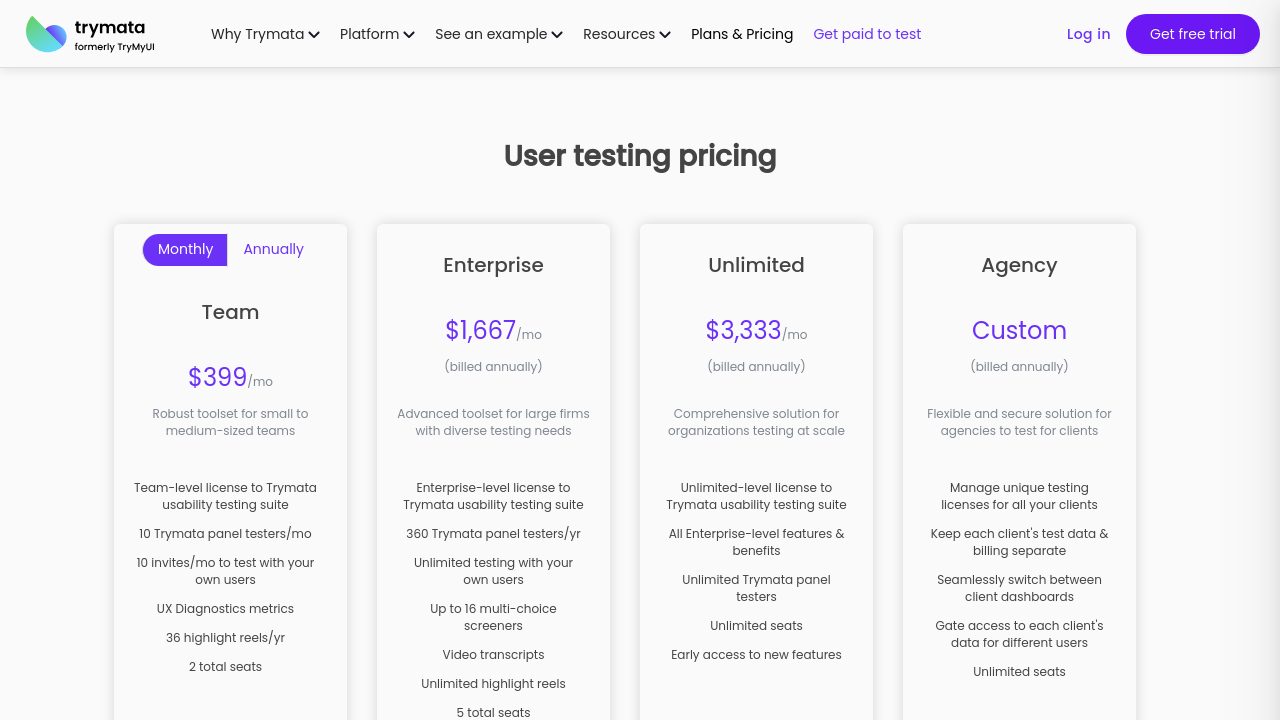Click the Trymata logo icon

coord(46,34)
